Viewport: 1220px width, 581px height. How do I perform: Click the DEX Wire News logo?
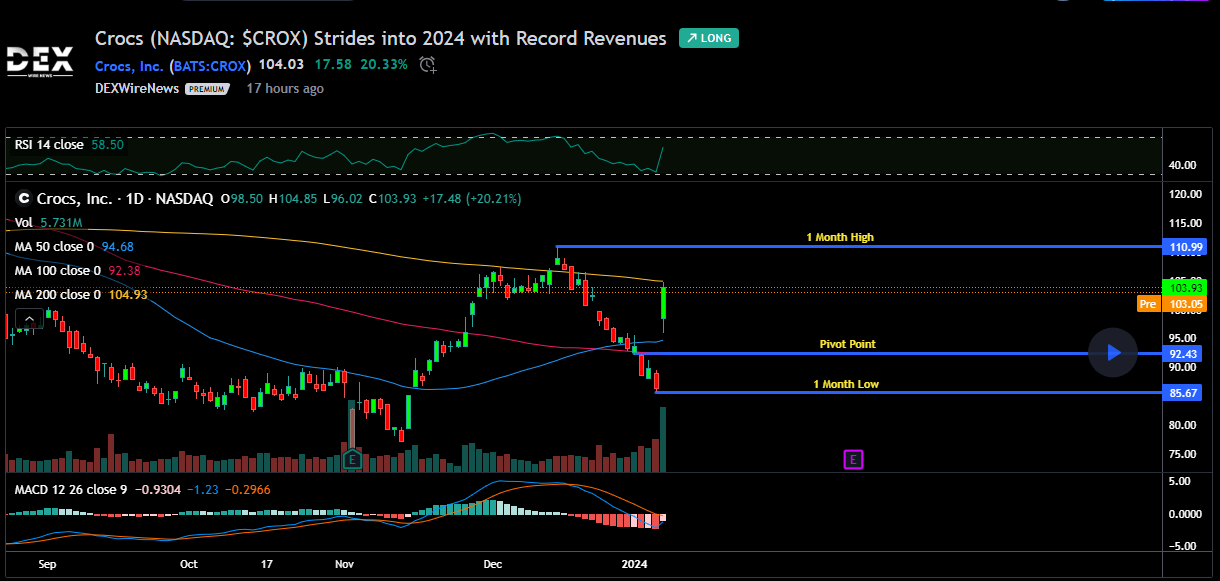point(40,61)
